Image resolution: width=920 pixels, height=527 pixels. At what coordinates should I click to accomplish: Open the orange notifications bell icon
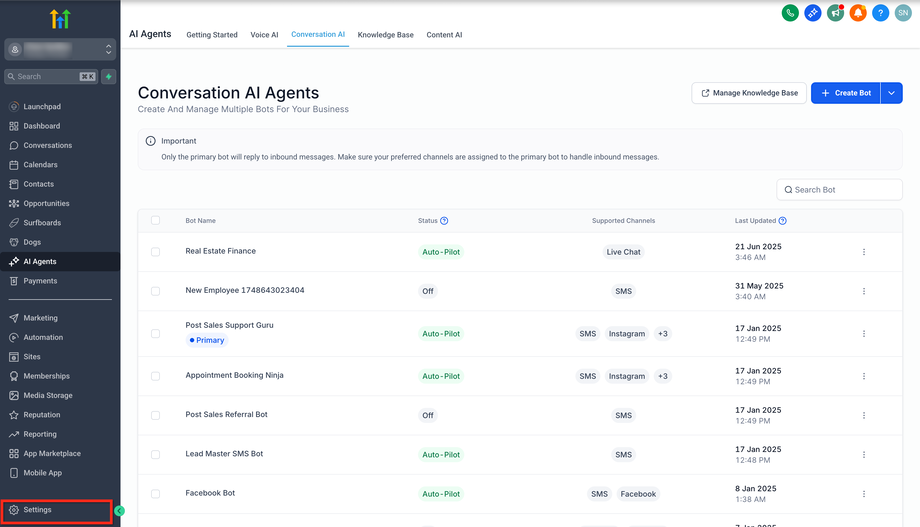tap(858, 13)
